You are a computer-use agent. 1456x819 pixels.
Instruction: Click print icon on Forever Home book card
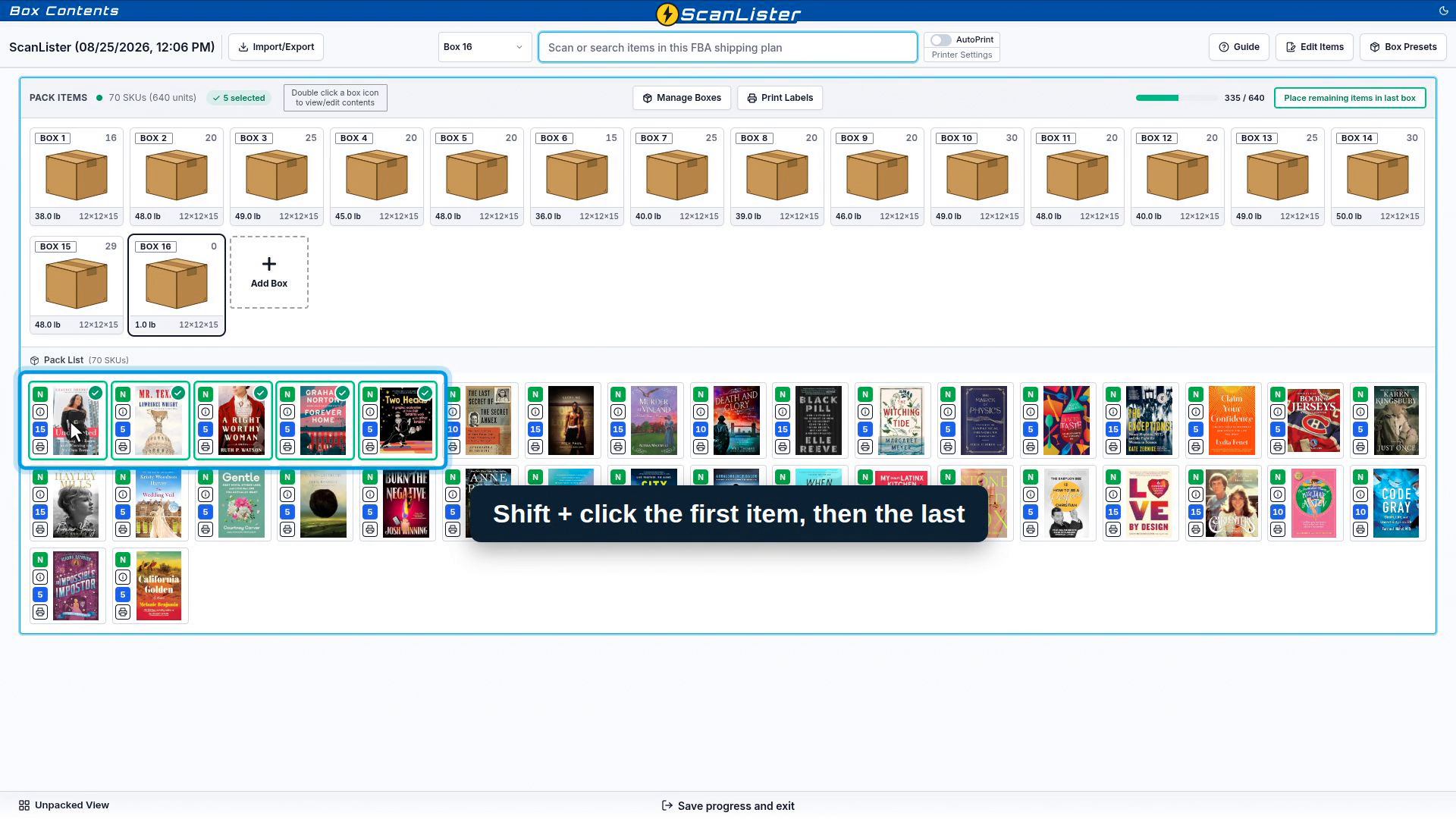point(287,447)
